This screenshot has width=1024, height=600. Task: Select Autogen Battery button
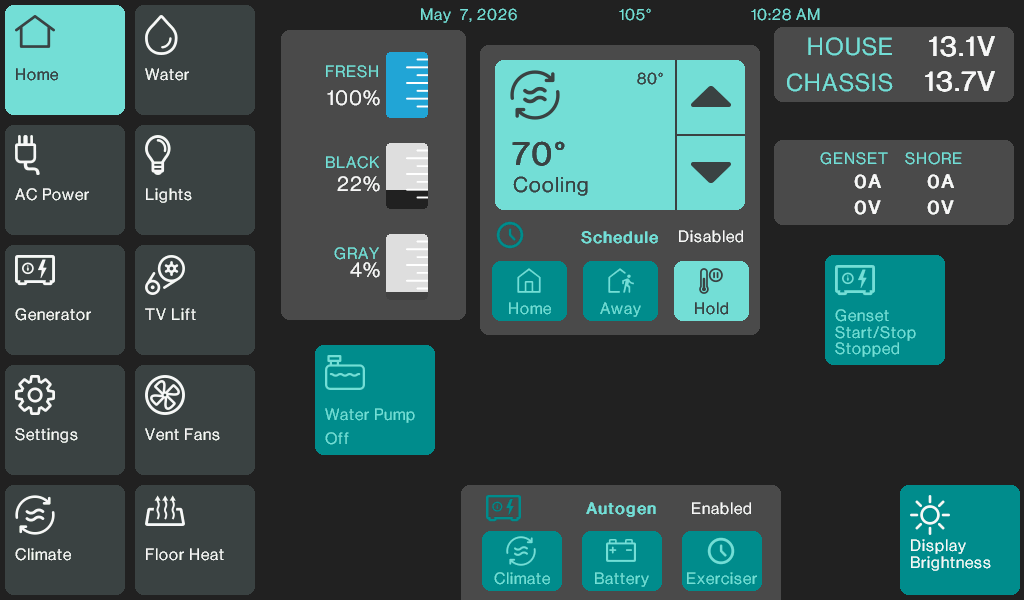622,561
